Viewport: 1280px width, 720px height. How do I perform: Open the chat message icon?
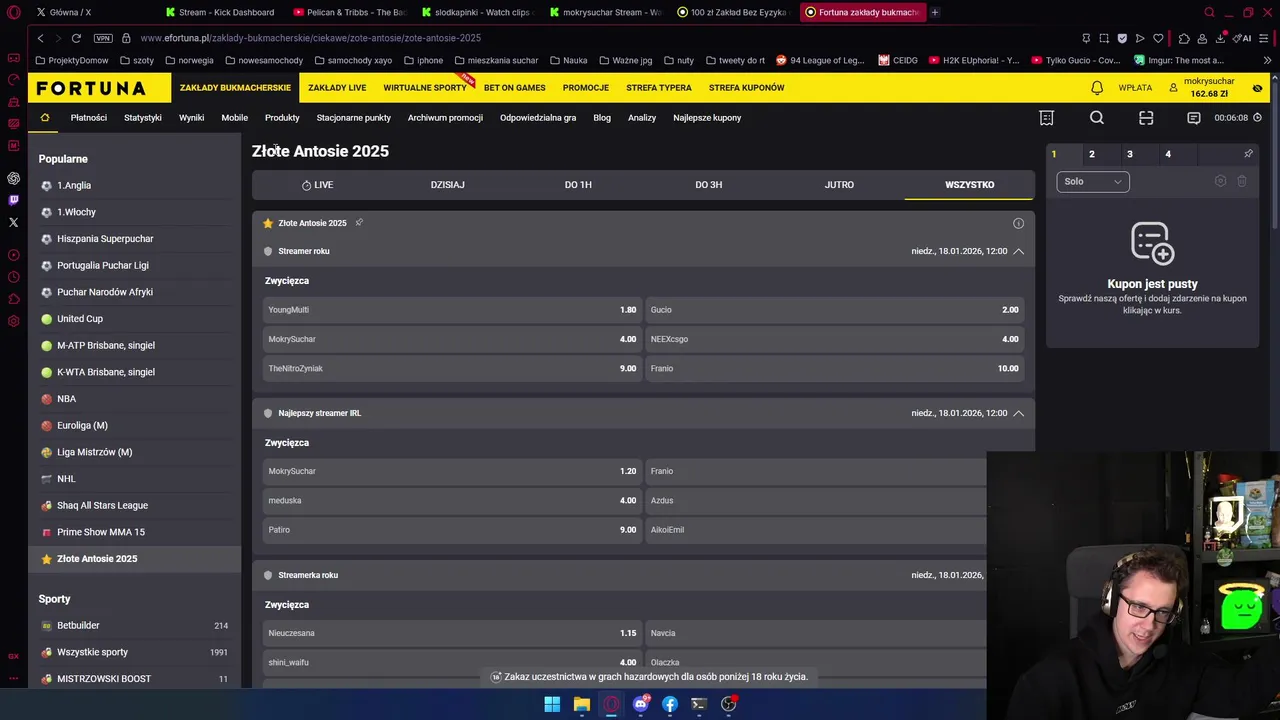[1193, 118]
